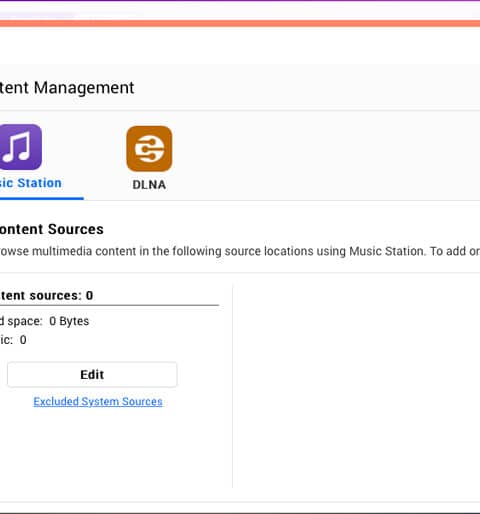Select the Content Management heading text
The height and width of the screenshot is (514, 480).
(67, 88)
